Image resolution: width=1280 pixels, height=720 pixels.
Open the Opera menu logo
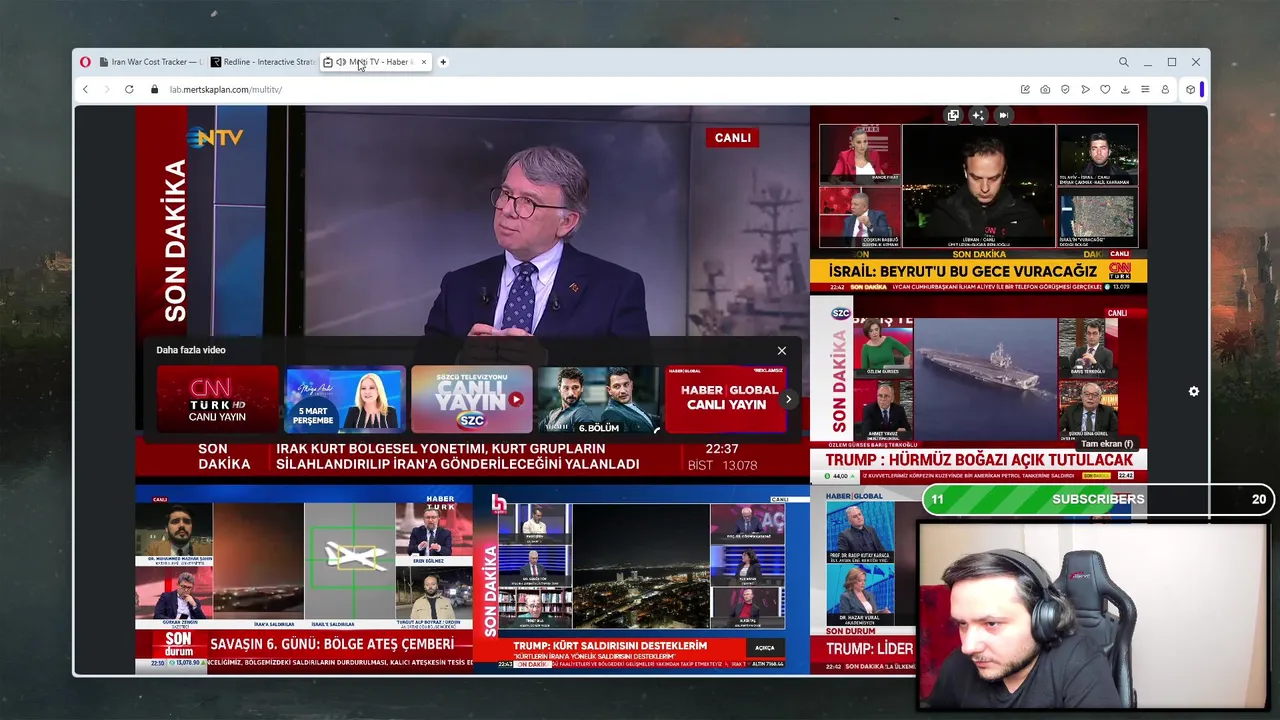tap(85, 62)
